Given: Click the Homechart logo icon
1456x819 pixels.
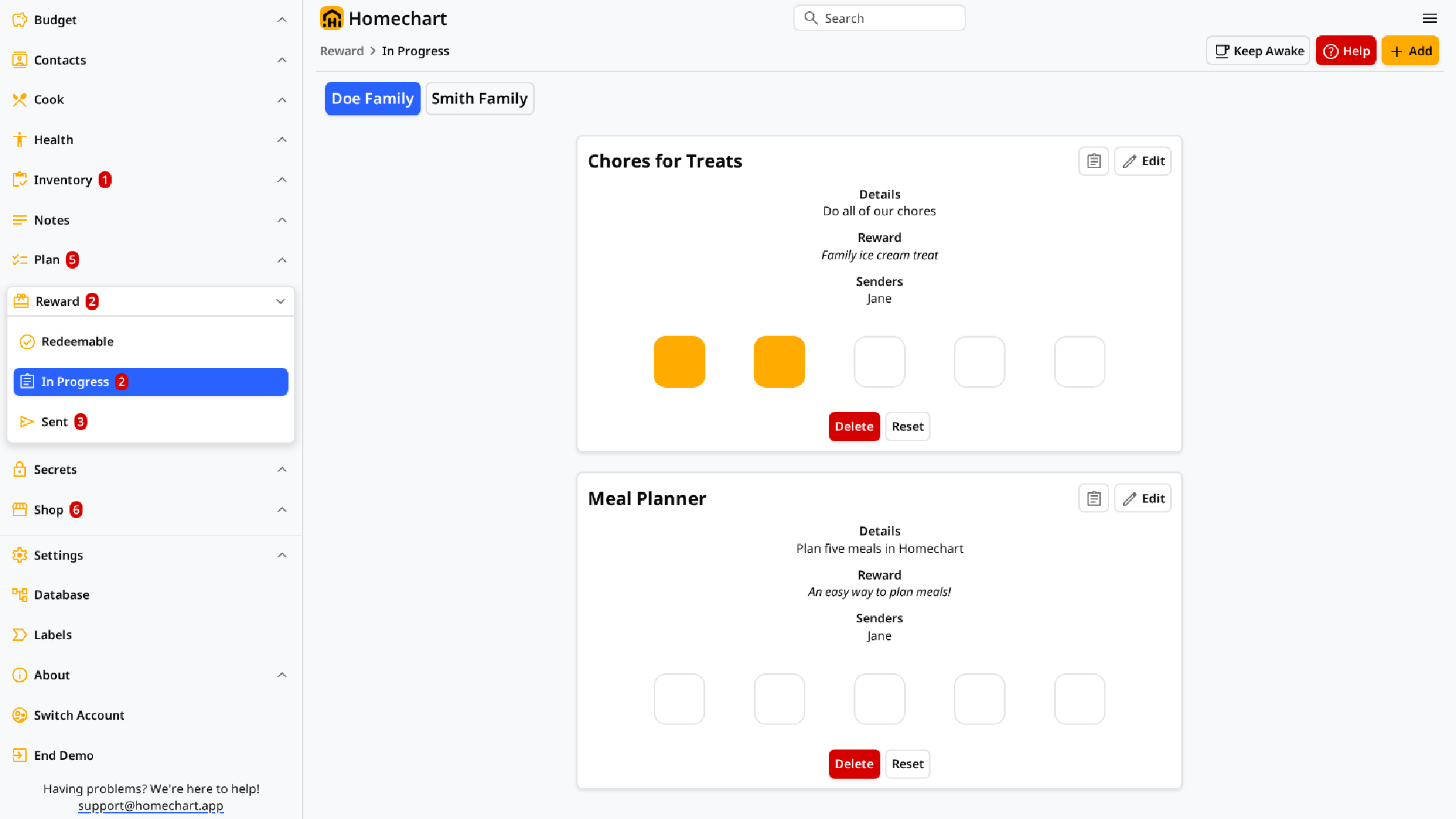Looking at the screenshot, I should (331, 19).
